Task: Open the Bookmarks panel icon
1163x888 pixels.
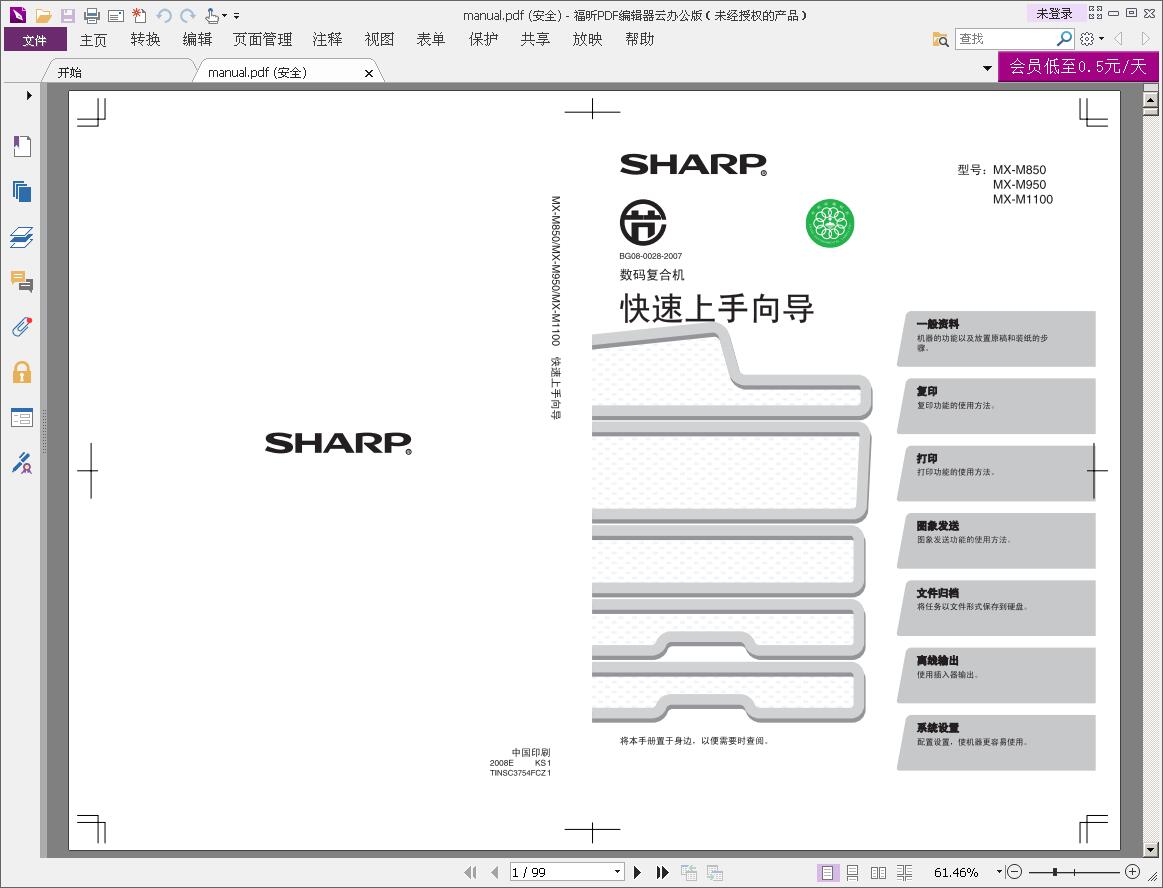Action: pyautogui.click(x=22, y=146)
